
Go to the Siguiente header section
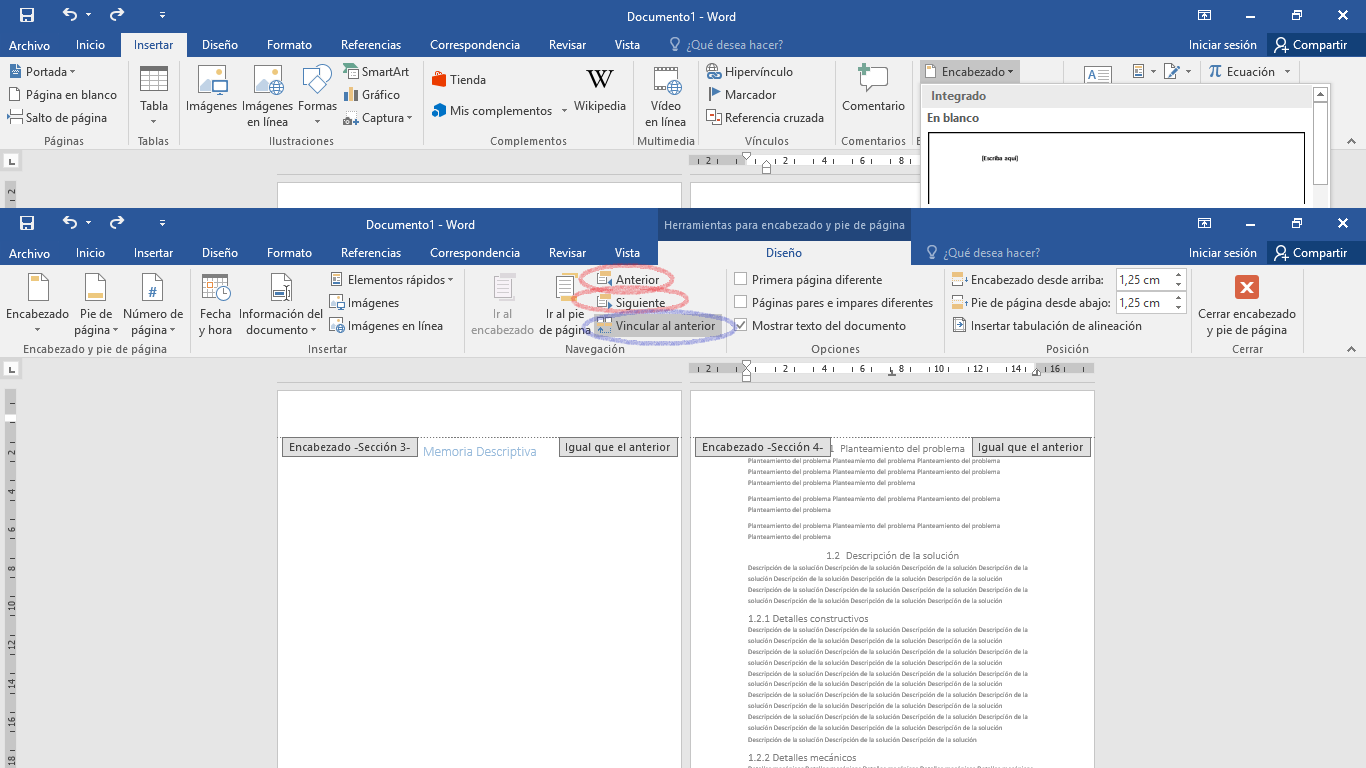[631, 303]
